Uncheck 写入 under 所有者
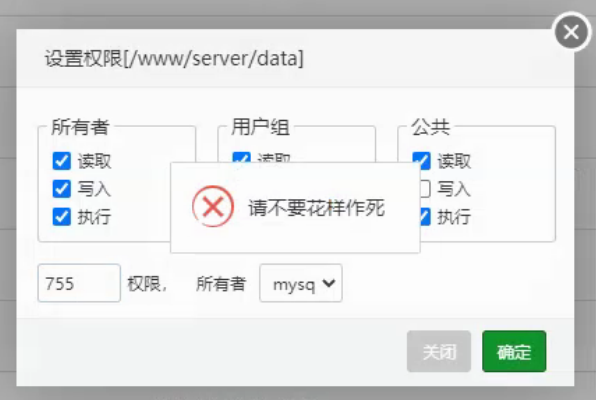The image size is (596, 400). tap(62, 189)
